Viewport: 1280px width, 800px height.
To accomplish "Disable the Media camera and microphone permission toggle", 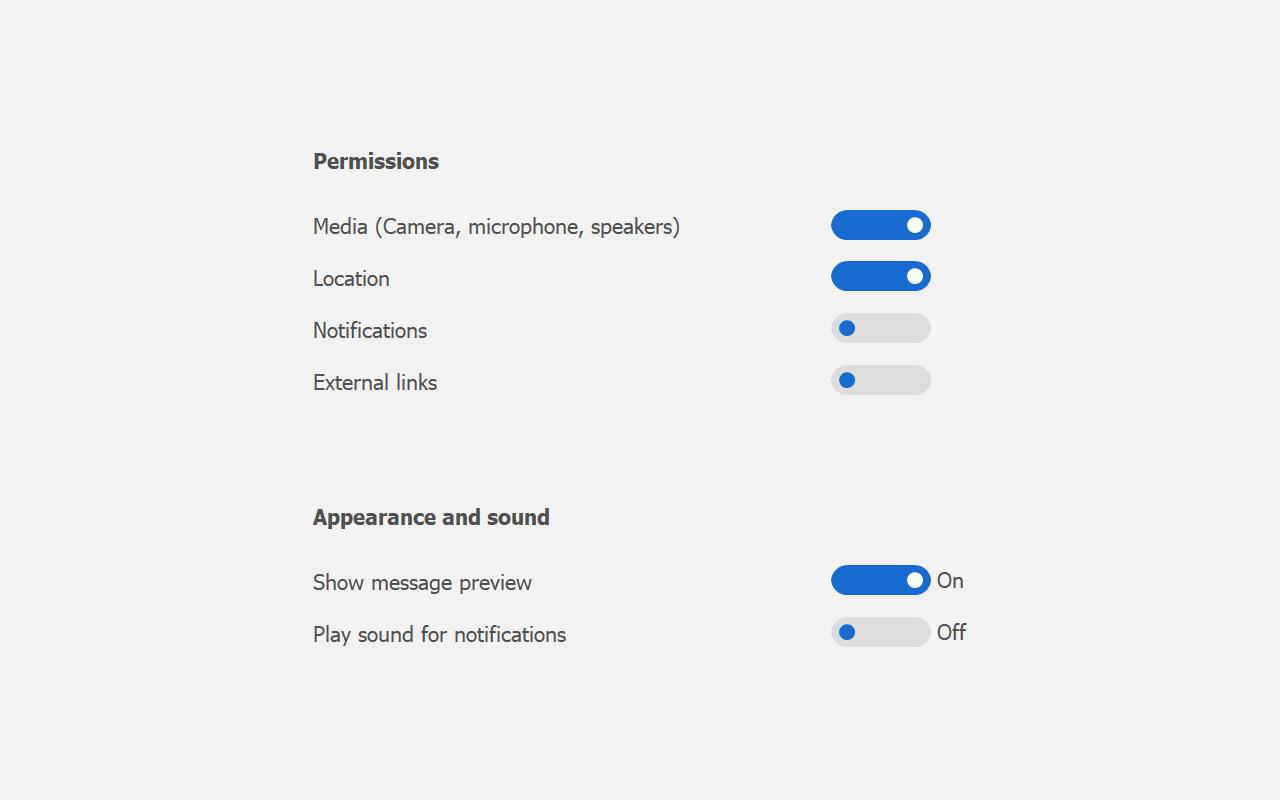I will click(x=880, y=225).
